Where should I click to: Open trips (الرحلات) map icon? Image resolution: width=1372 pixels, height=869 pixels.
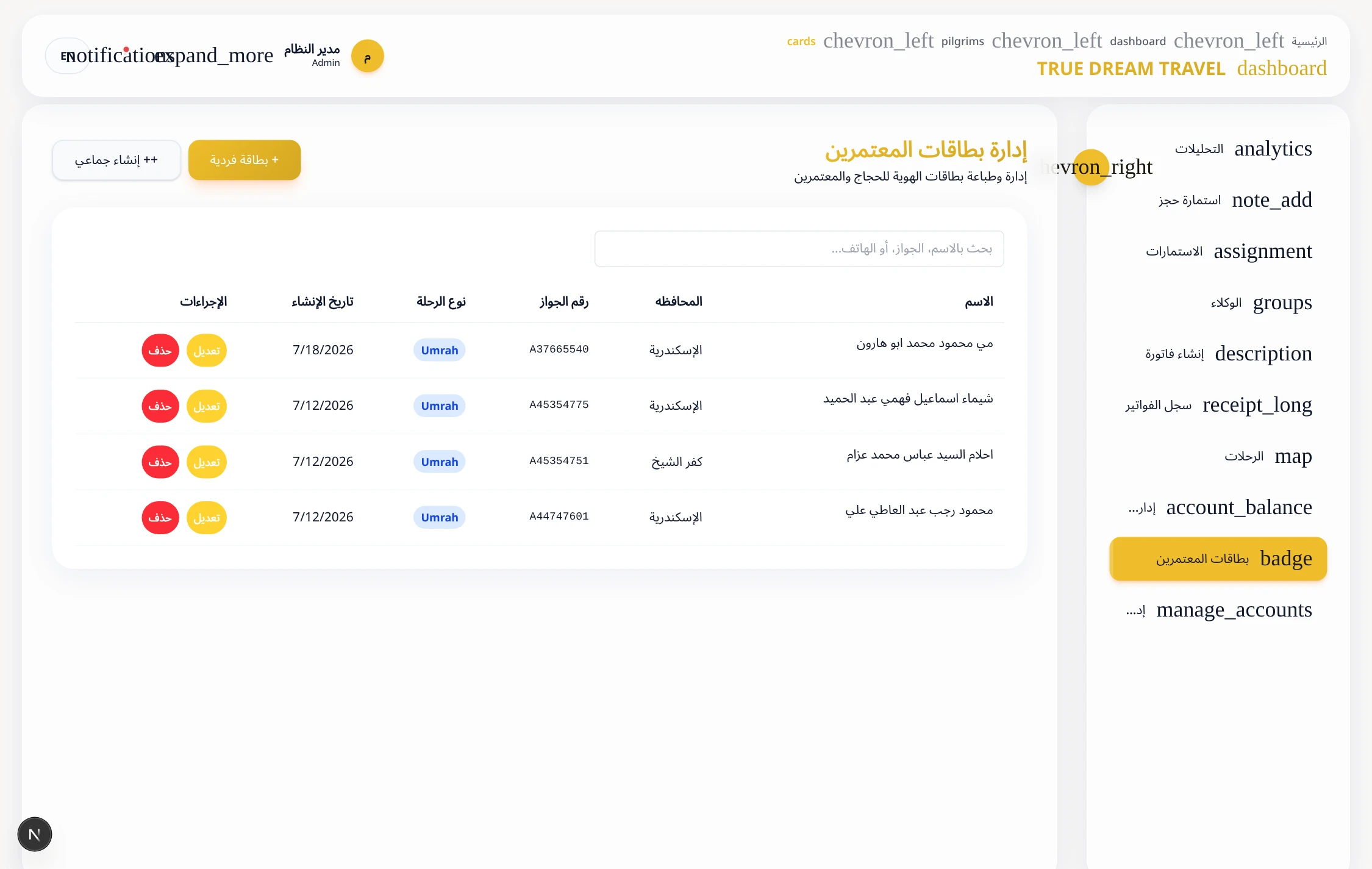[1293, 456]
